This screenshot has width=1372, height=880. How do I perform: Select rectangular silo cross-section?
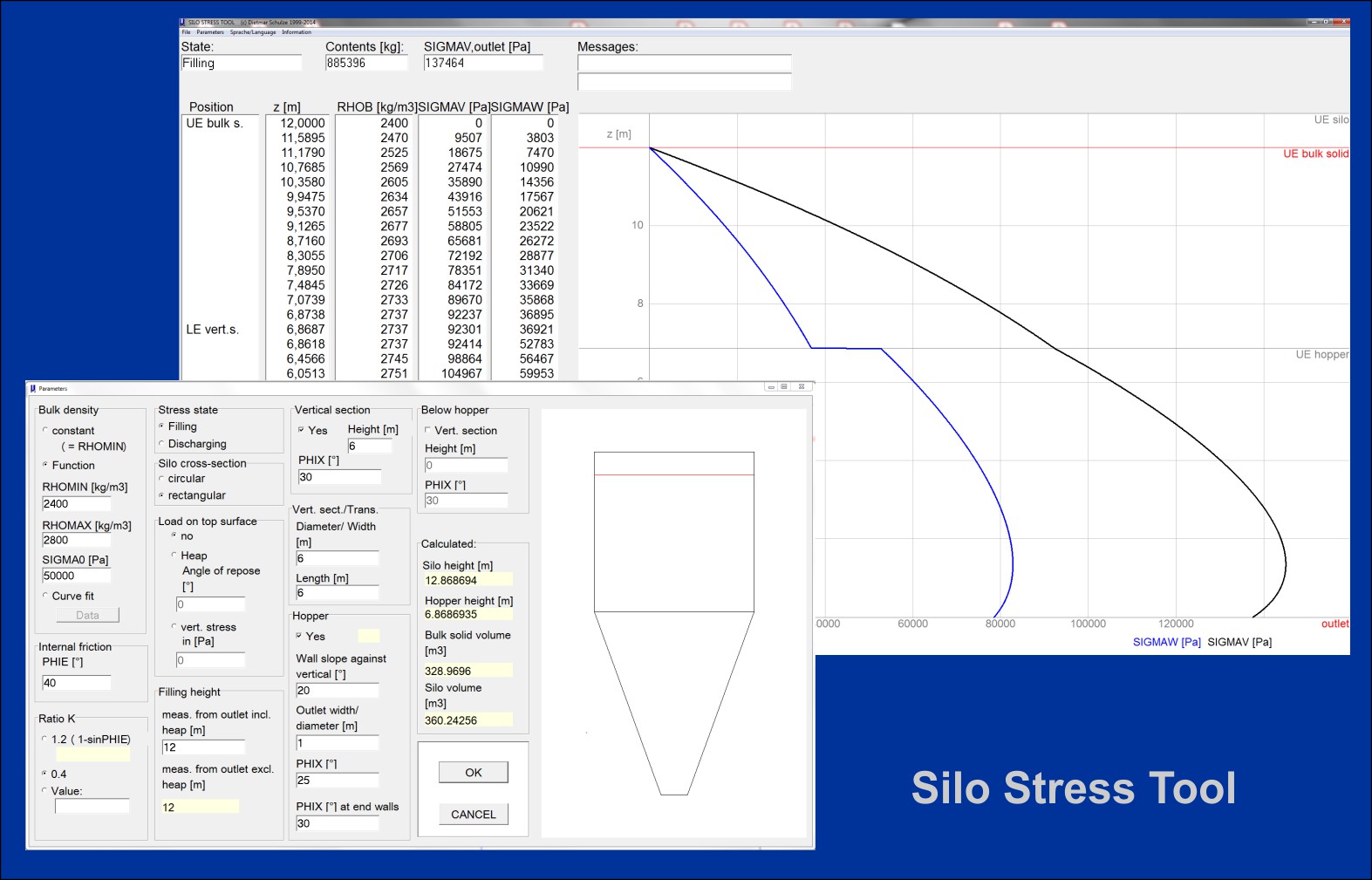161,495
